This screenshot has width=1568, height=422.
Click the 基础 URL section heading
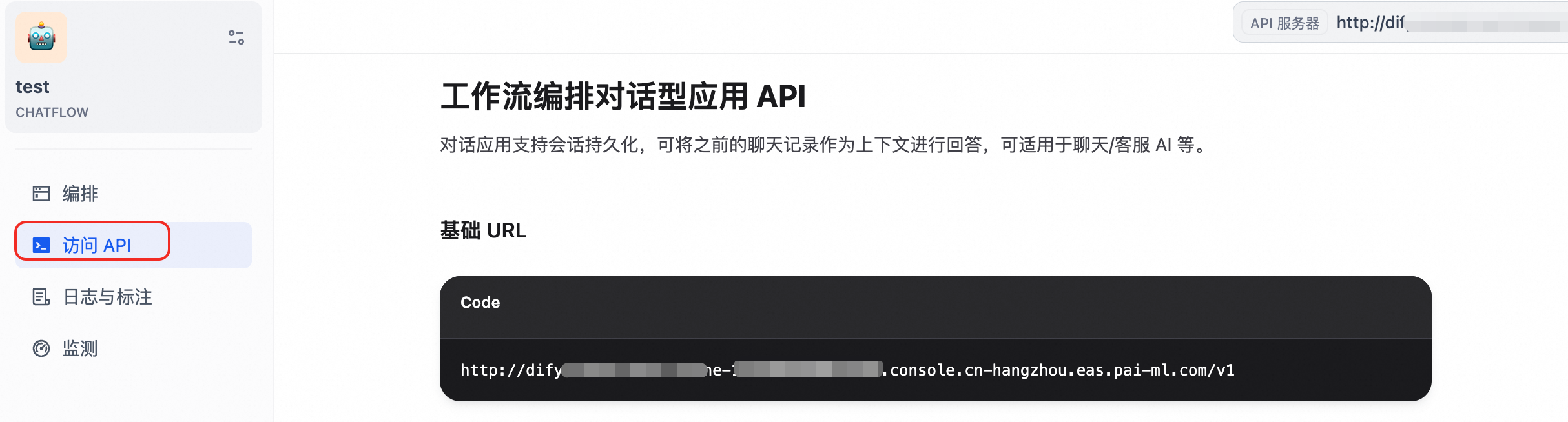point(483,230)
